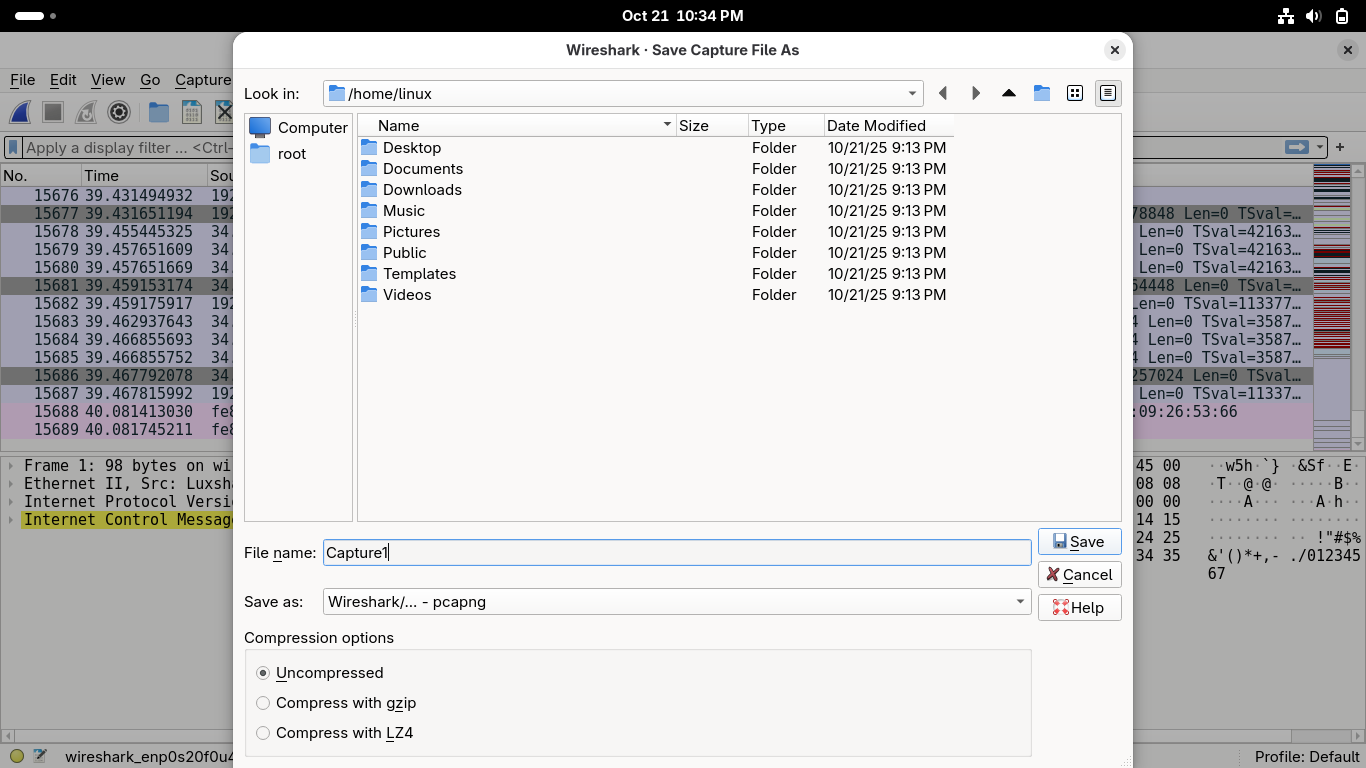Screen dimensions: 1366x768
Task: Click the back navigation arrow in dialog
Action: coord(943,93)
